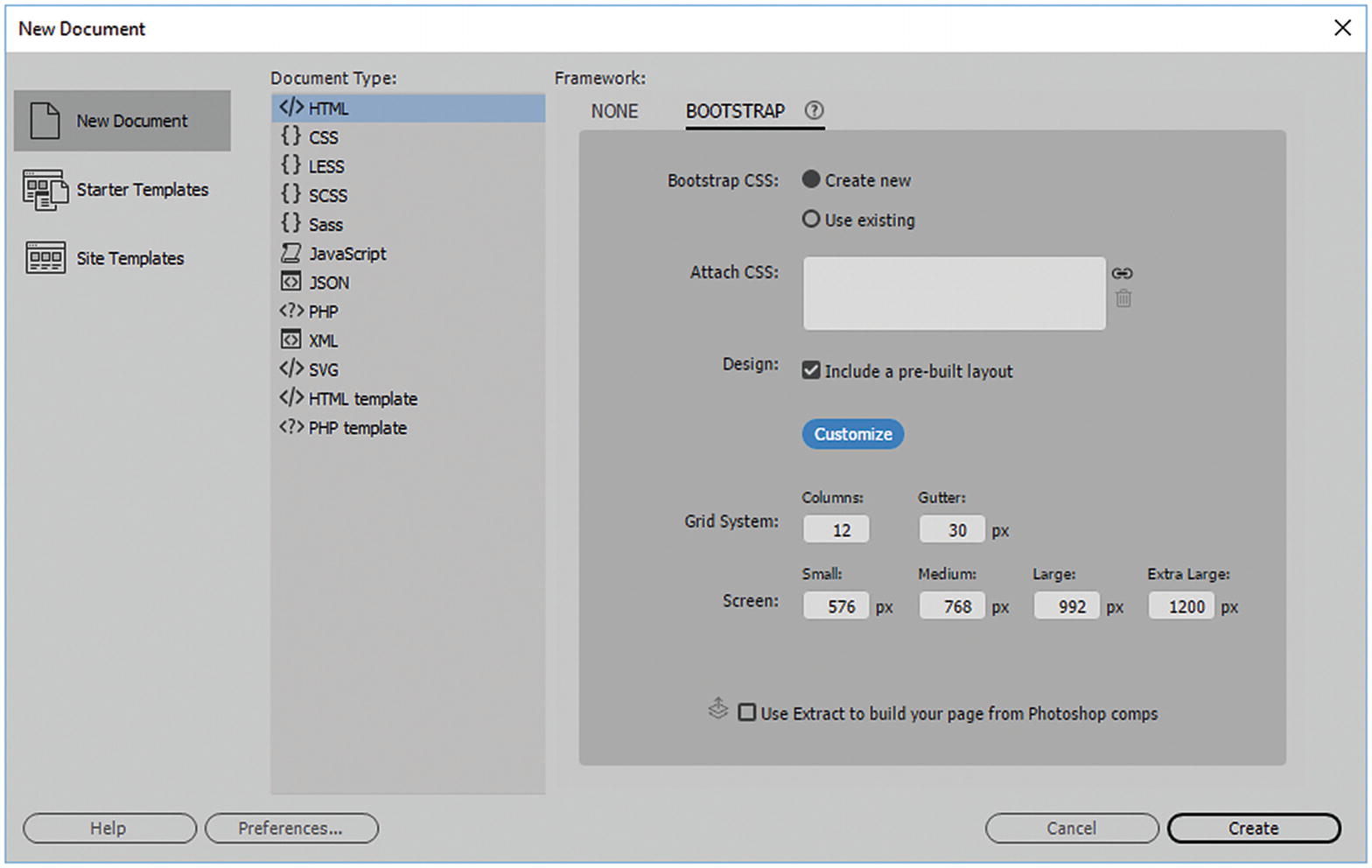Click the trash icon beside Attach CSS
Viewport: 1372px width, 868px height.
pyautogui.click(x=1123, y=299)
